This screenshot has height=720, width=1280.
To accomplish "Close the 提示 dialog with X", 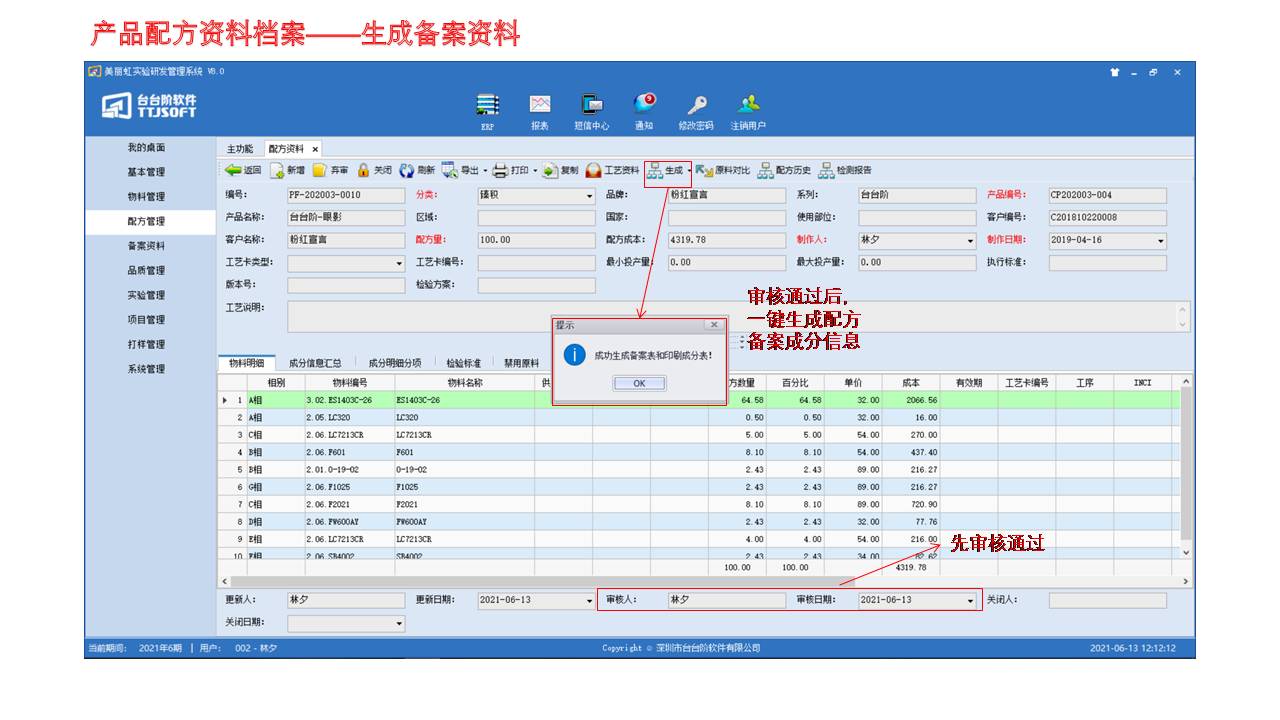I will (x=713, y=325).
